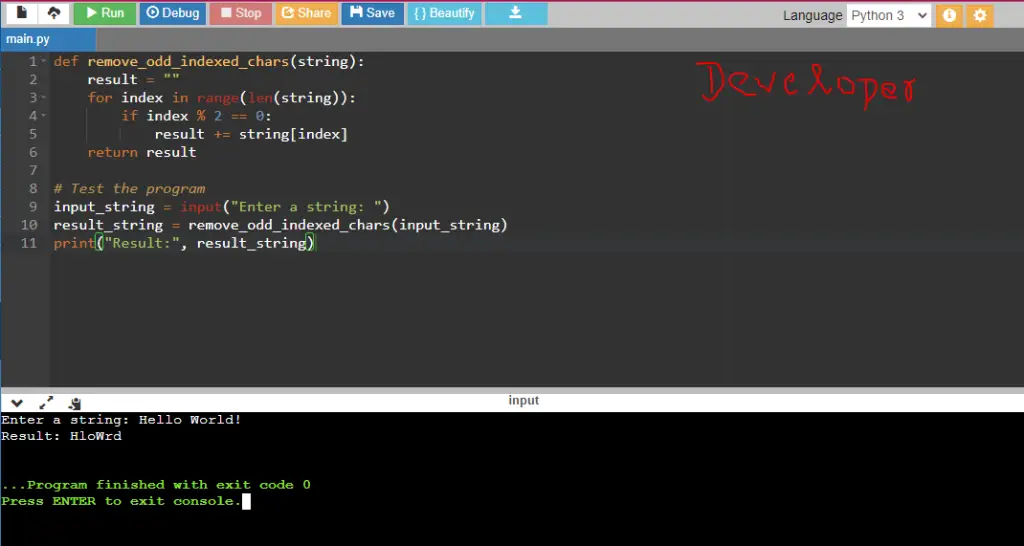Run the program with the Run button
Image resolution: width=1024 pixels, height=546 pixels.
click(104, 13)
